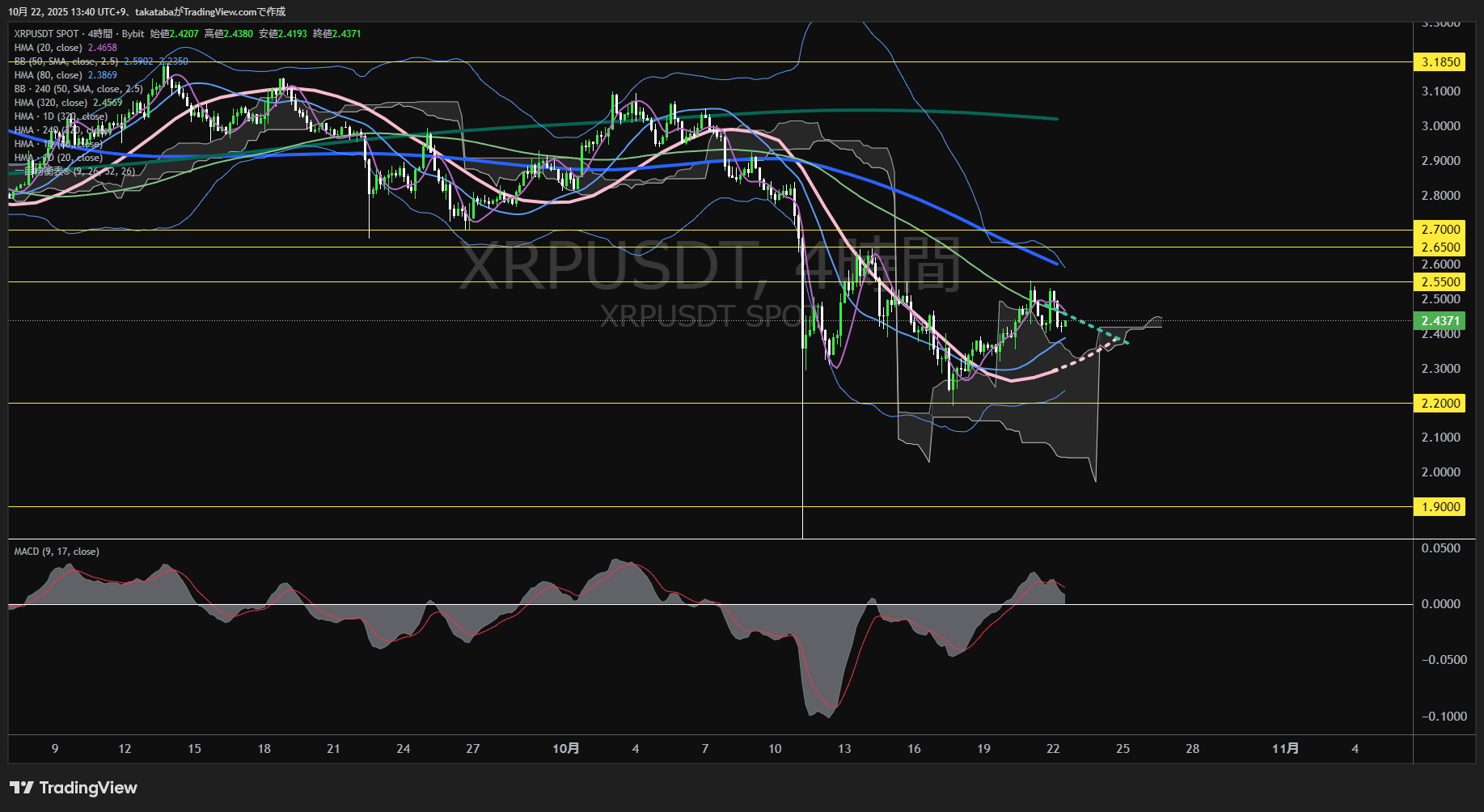The height and width of the screenshot is (812, 1484).
Task: Click the 11月 marker on the time axis
Action: [1285, 749]
